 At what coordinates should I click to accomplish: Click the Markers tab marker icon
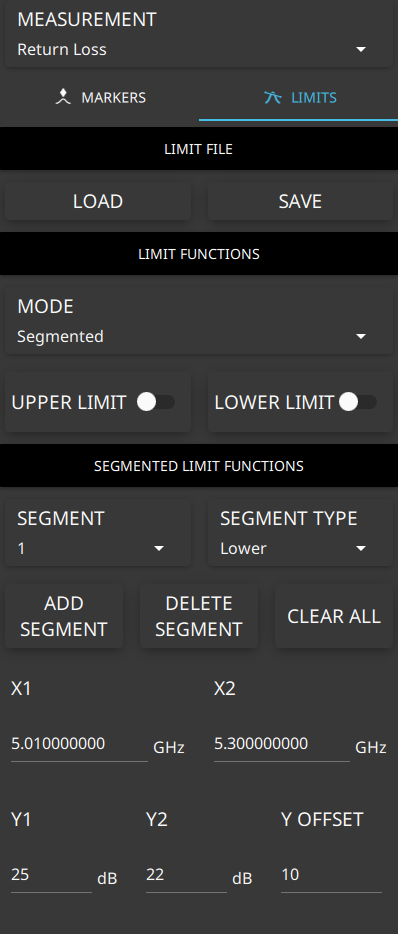63,98
